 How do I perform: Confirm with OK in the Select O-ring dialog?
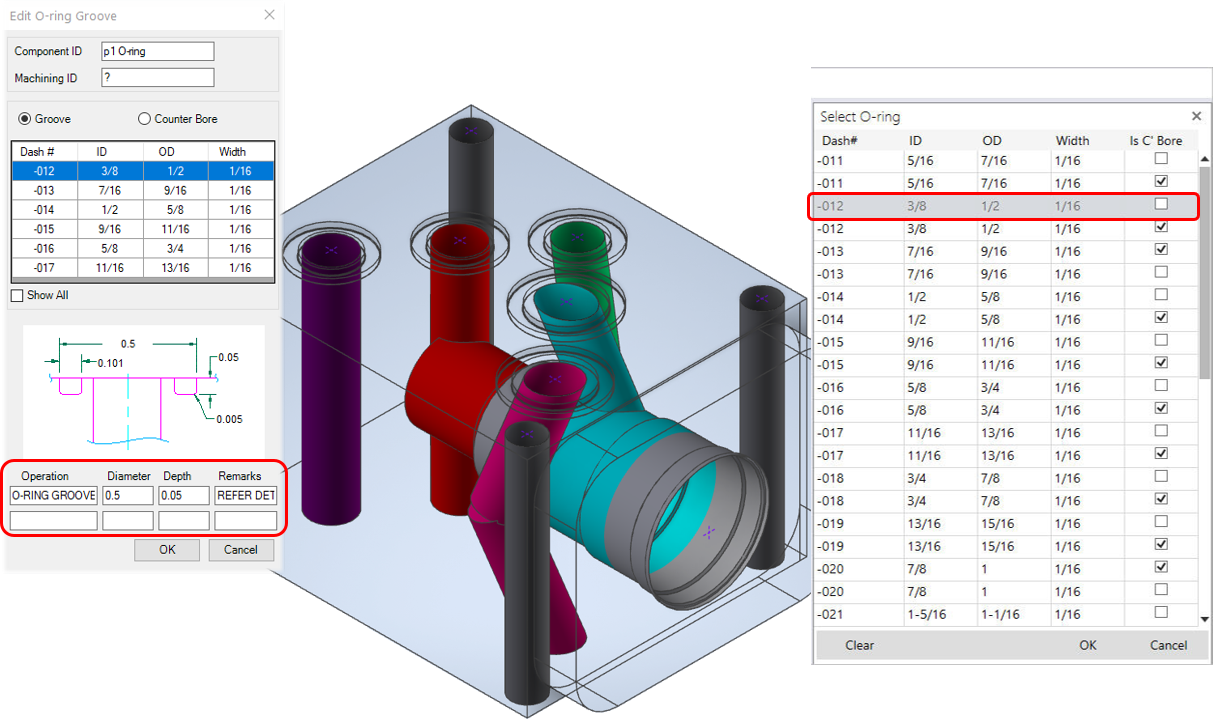pyautogui.click(x=1087, y=645)
